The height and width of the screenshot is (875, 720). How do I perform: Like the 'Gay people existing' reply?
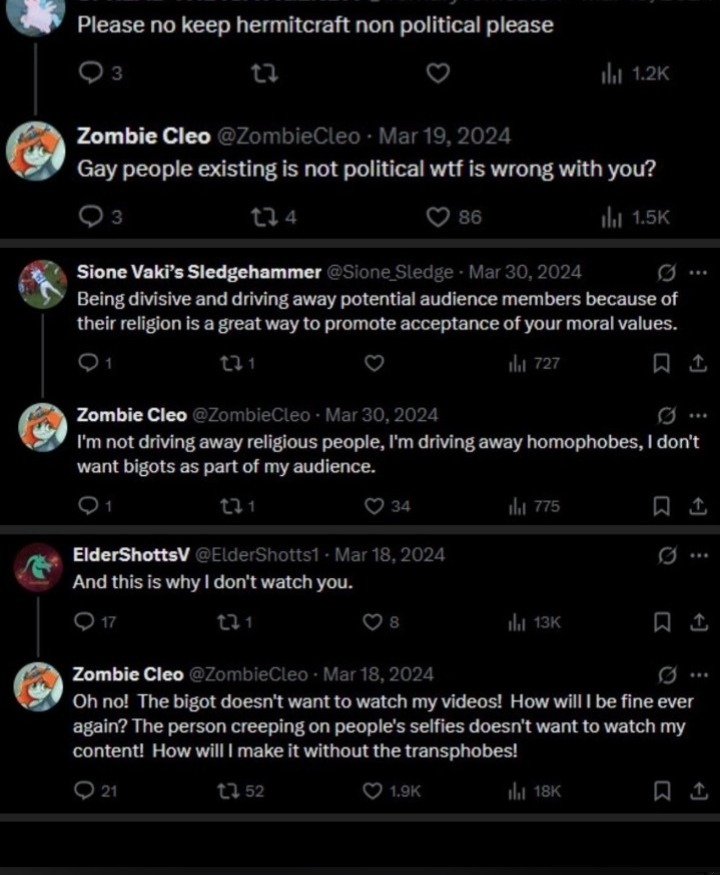coord(438,218)
